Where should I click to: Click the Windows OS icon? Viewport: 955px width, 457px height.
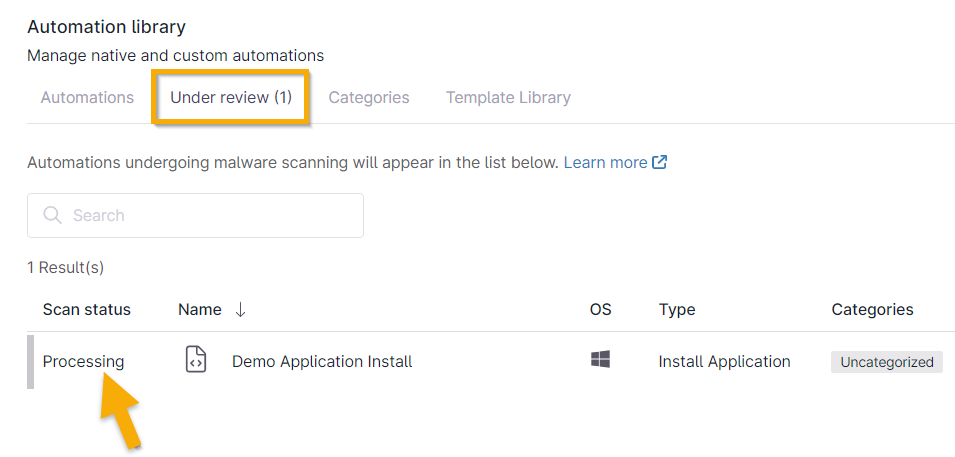pyautogui.click(x=600, y=360)
